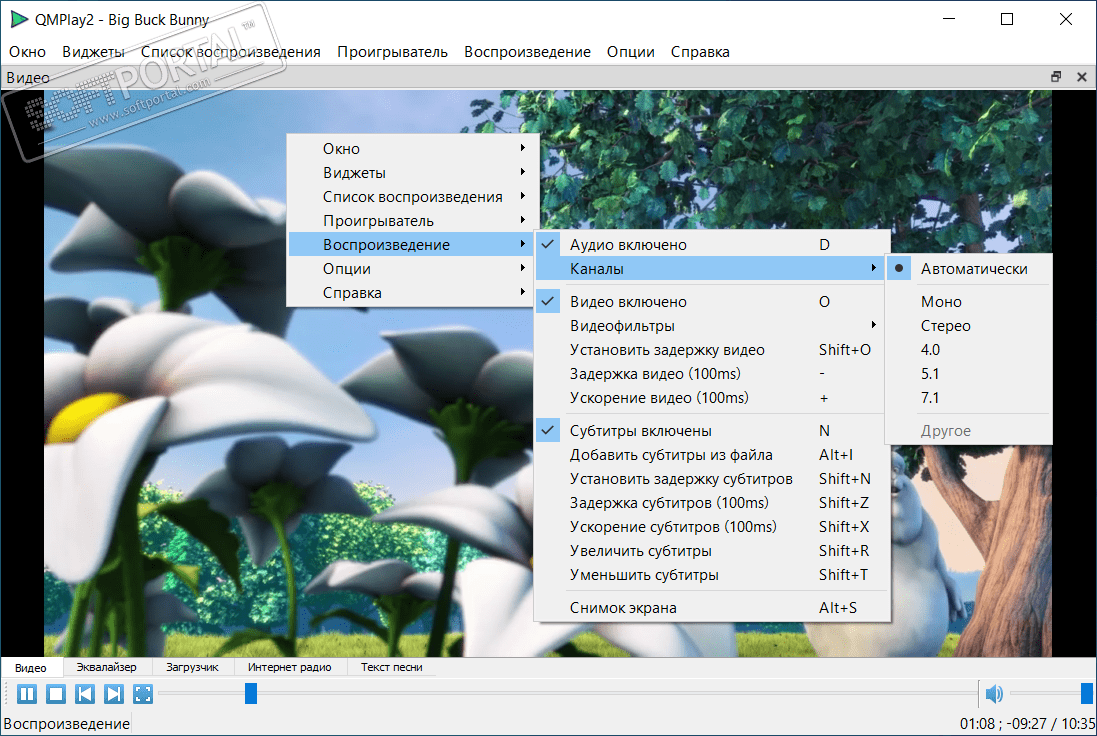This screenshot has height=736, width=1097.
Task: Switch to the 'Загрузчик' tab
Action: pos(192,667)
